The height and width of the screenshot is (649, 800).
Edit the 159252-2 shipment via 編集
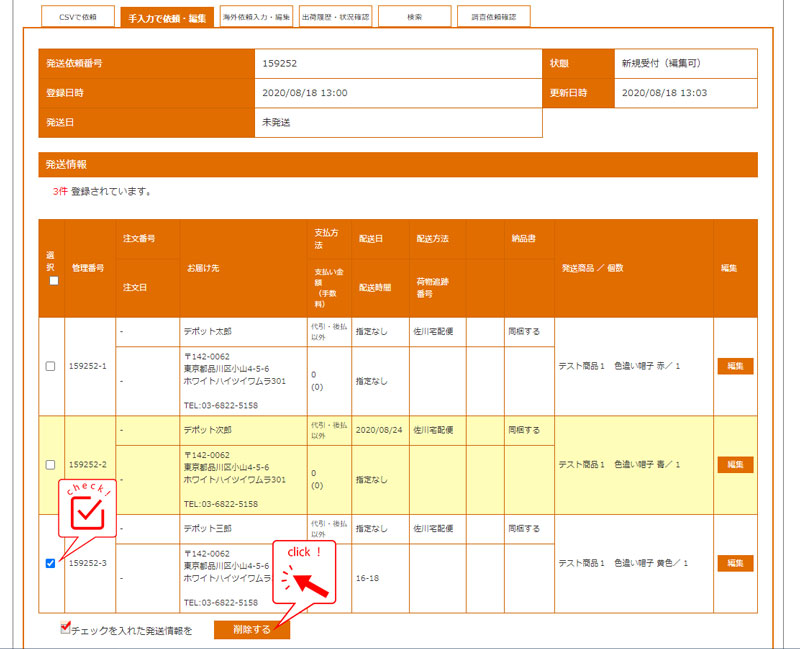pos(735,465)
